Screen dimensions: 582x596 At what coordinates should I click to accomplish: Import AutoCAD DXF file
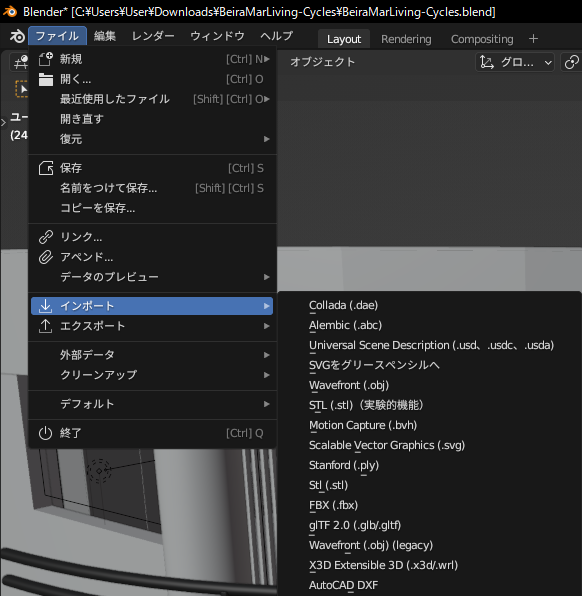pos(430,585)
